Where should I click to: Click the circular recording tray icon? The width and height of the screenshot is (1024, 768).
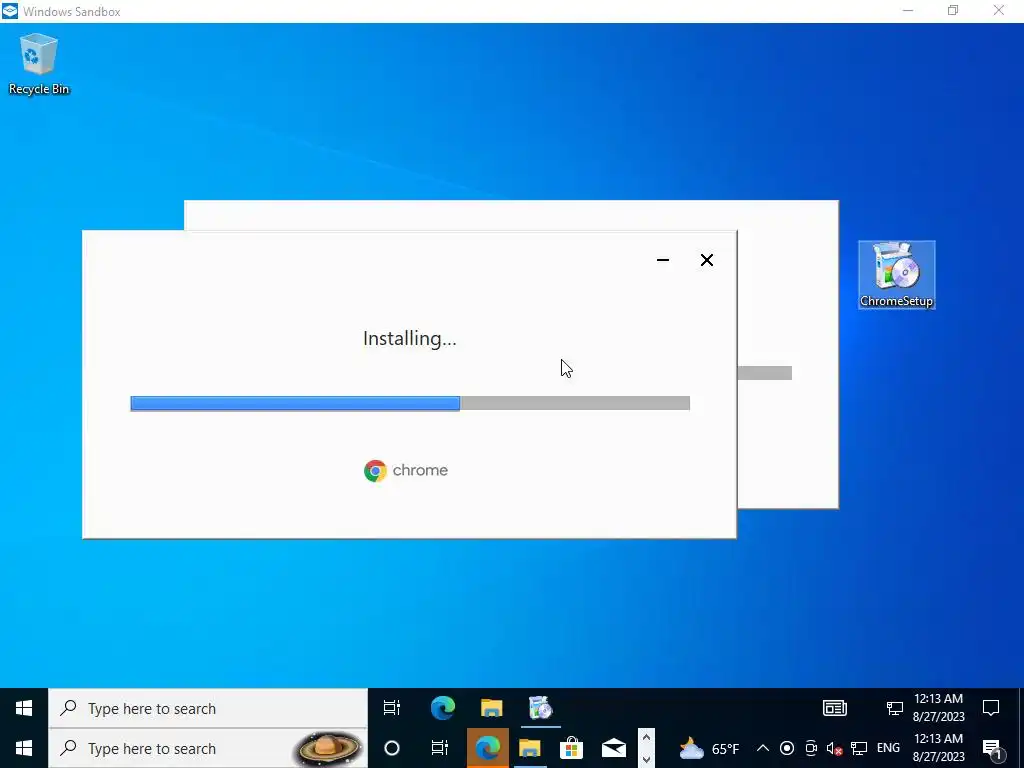[787, 748]
